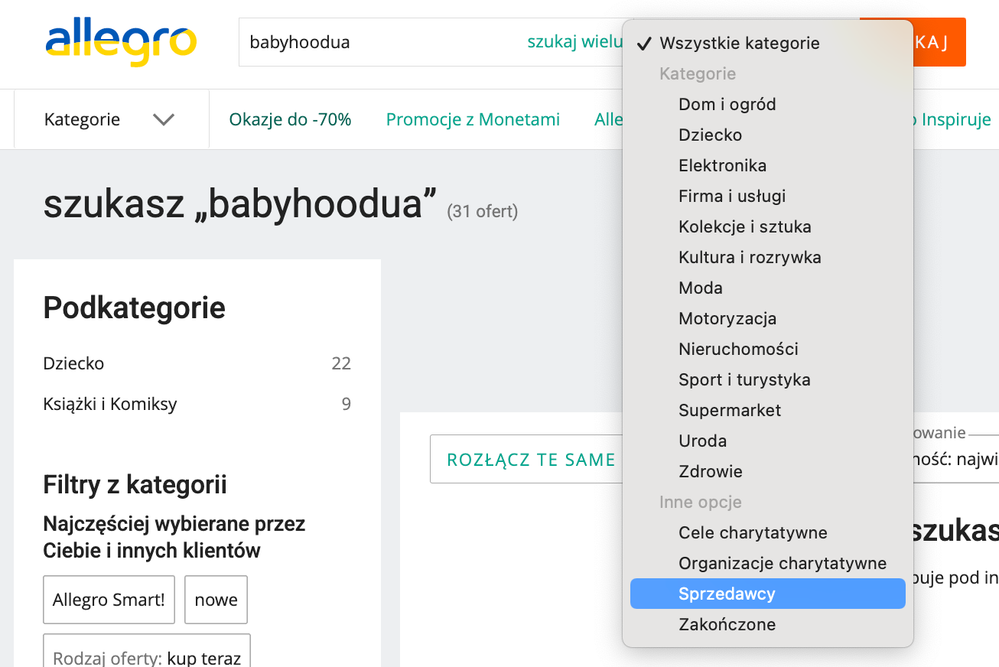The image size is (999, 667).
Task: Select the Dziecko subcategory in sidebar
Action: [x=73, y=363]
